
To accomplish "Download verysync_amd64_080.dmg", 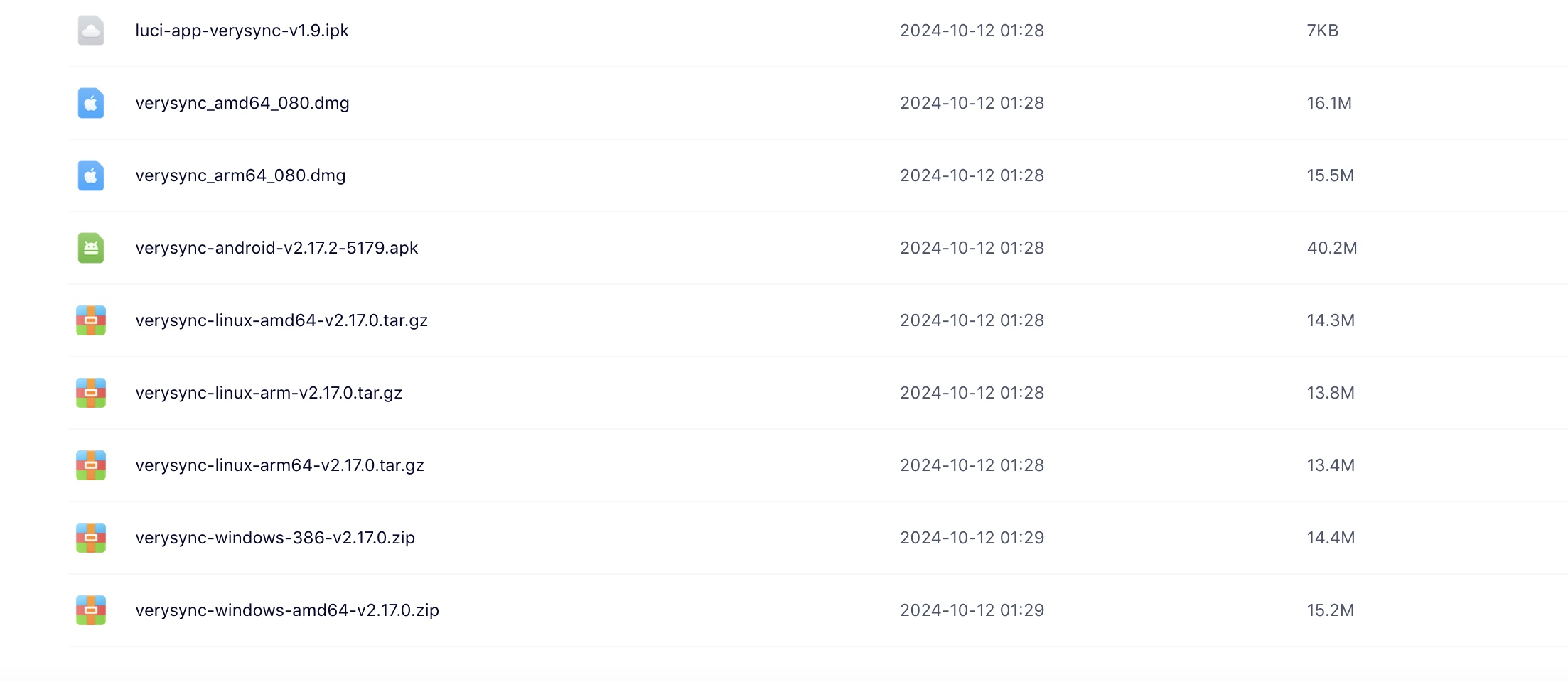I will tap(242, 103).
